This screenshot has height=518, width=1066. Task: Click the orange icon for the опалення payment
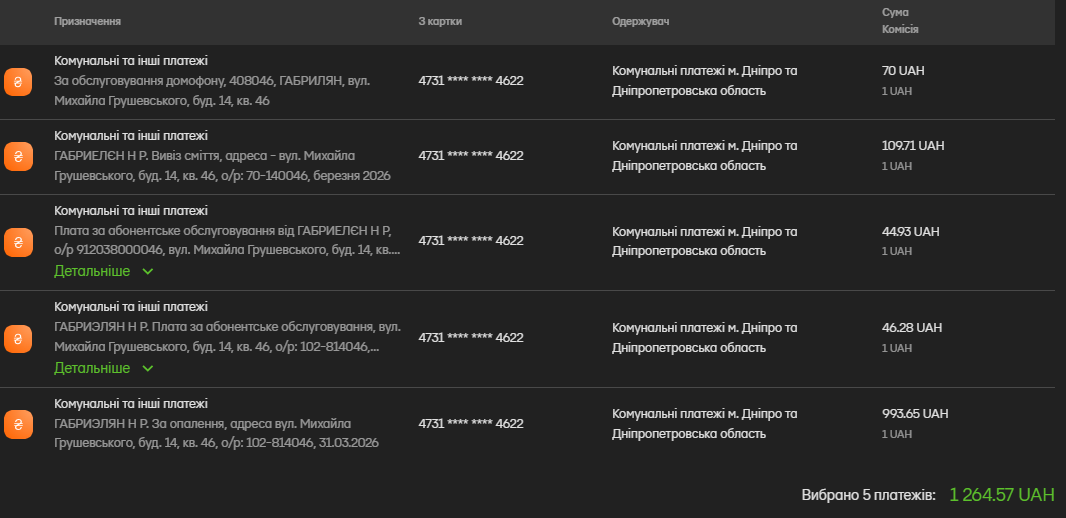pos(18,424)
